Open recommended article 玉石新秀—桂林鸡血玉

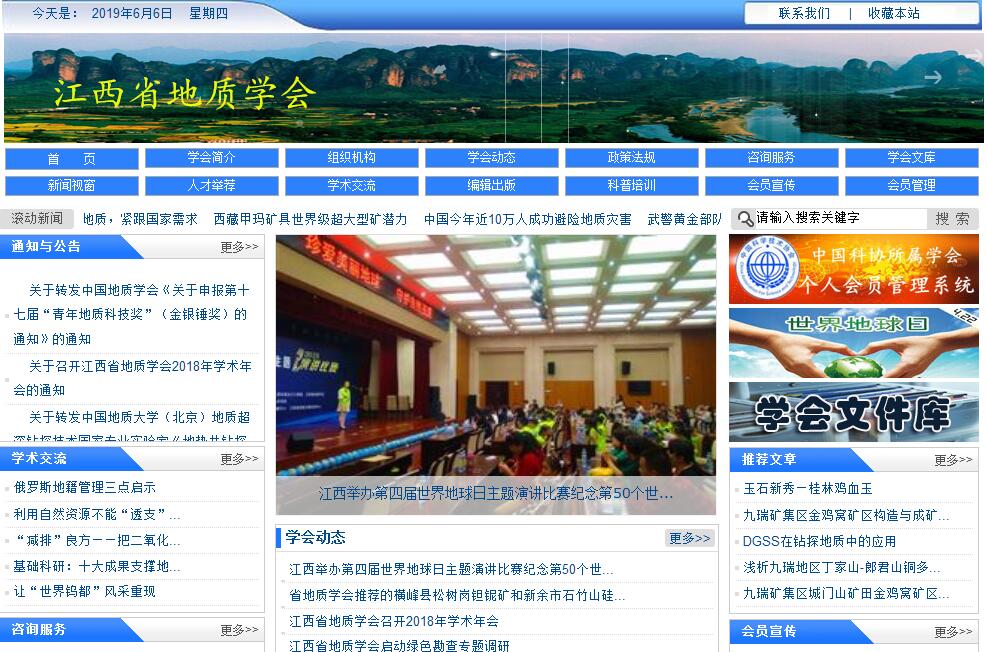click(808, 488)
